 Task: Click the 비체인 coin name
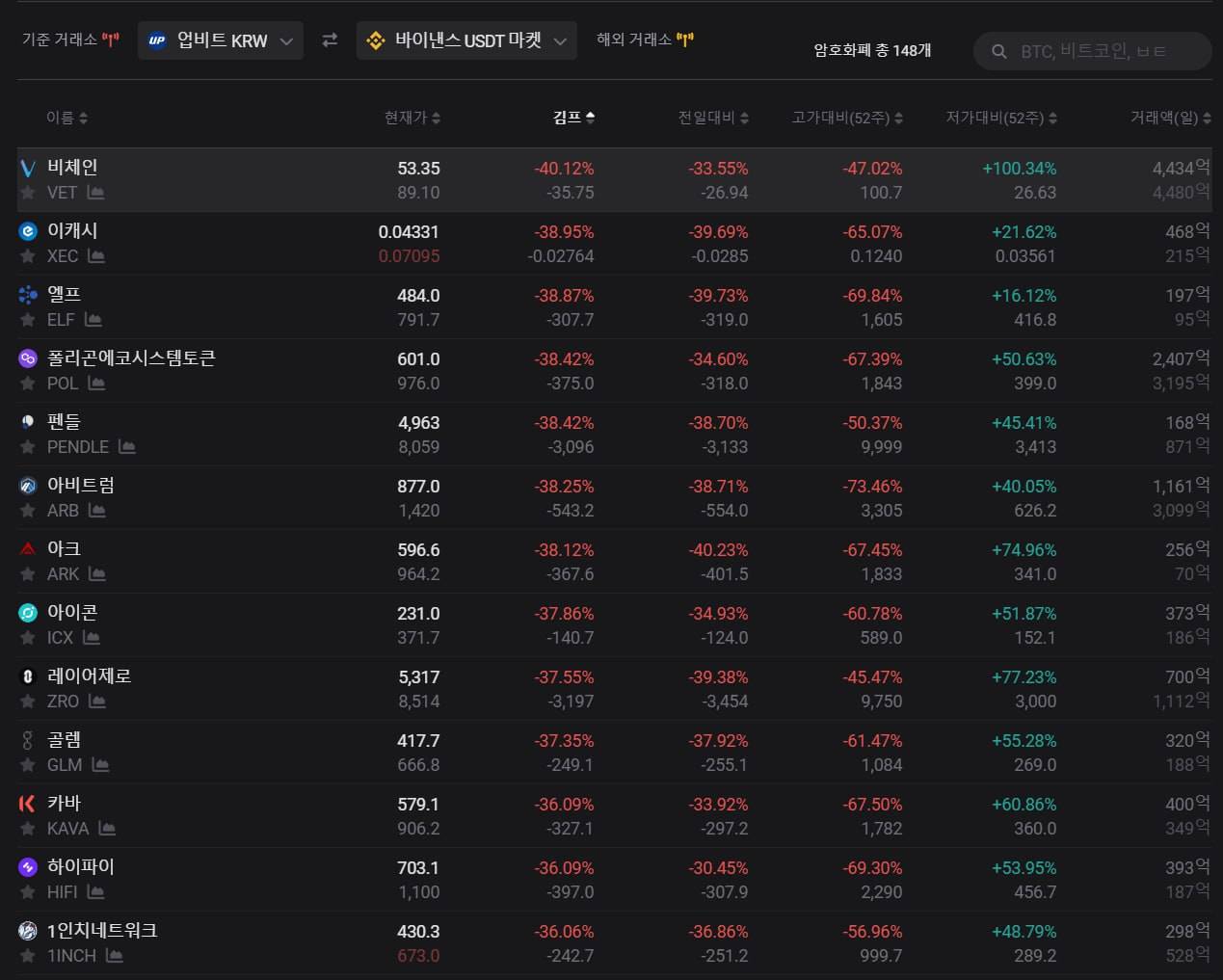[72, 168]
